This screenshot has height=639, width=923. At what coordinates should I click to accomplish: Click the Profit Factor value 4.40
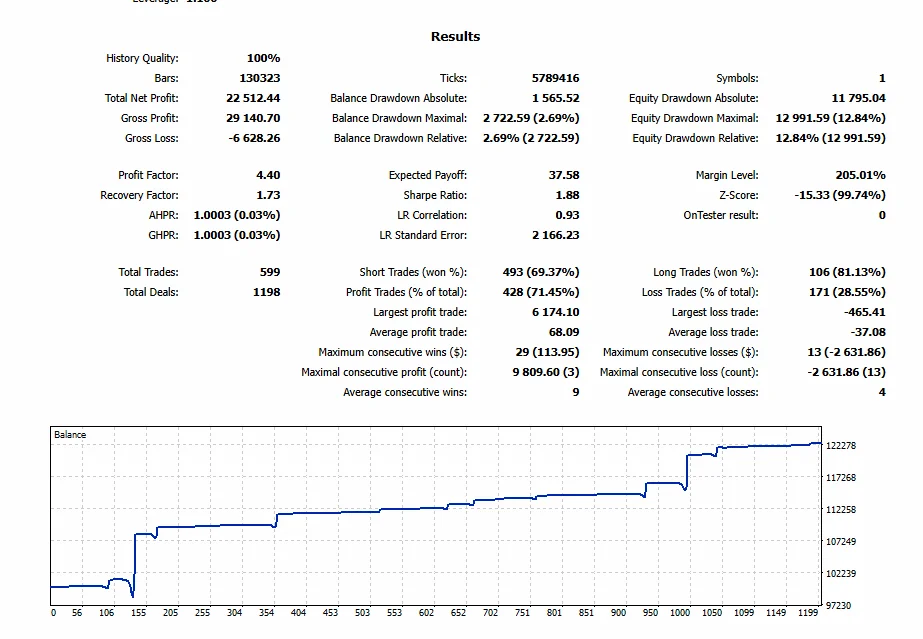tap(268, 175)
